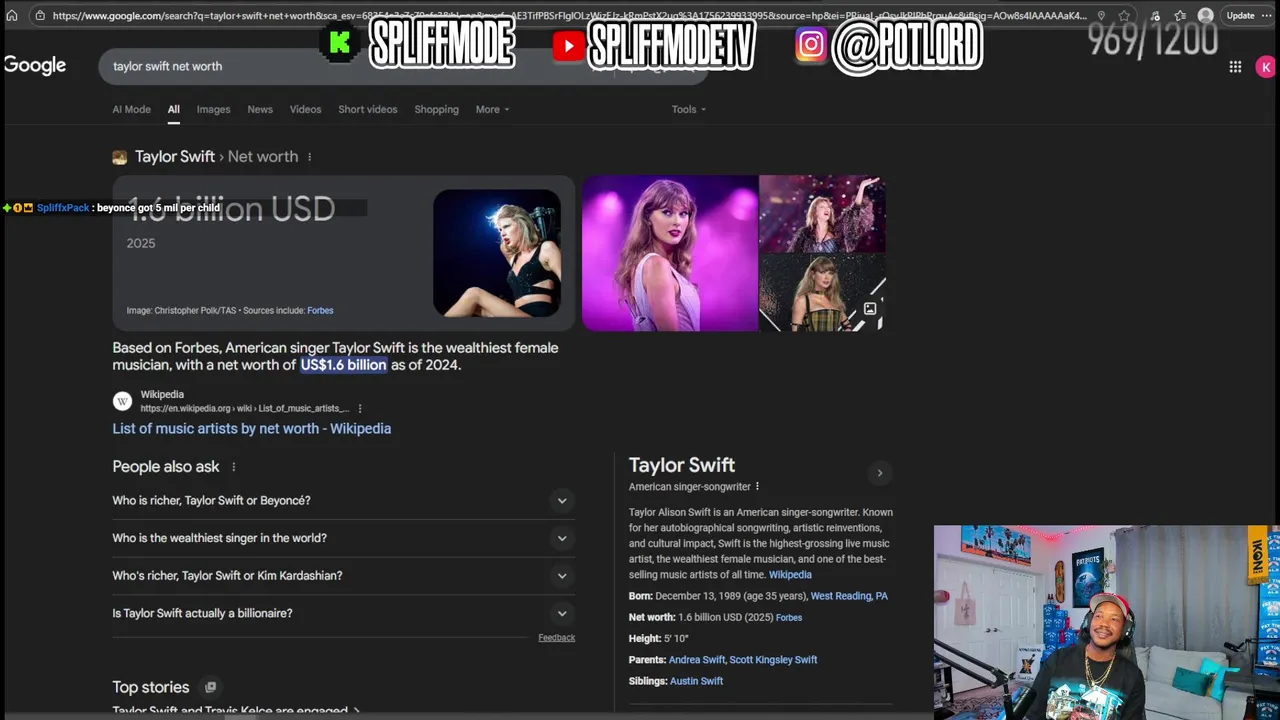Go to the browser home page icon

(x=12, y=16)
